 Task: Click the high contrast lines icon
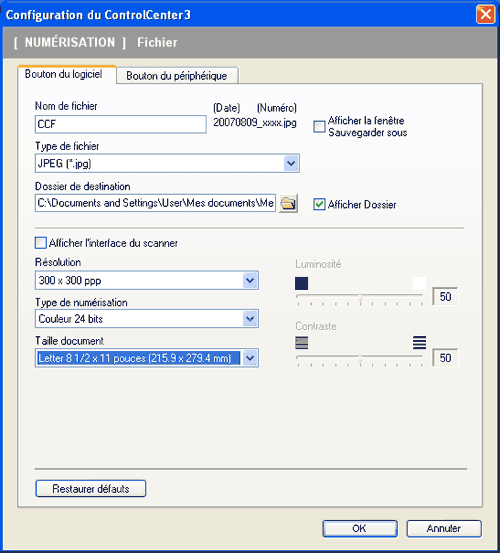pos(419,342)
